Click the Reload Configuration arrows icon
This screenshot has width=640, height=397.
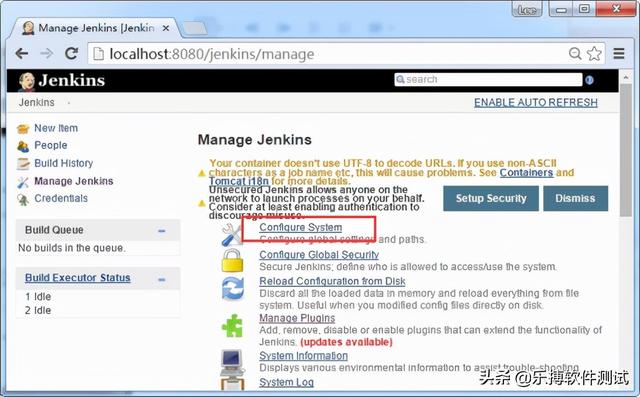(233, 288)
